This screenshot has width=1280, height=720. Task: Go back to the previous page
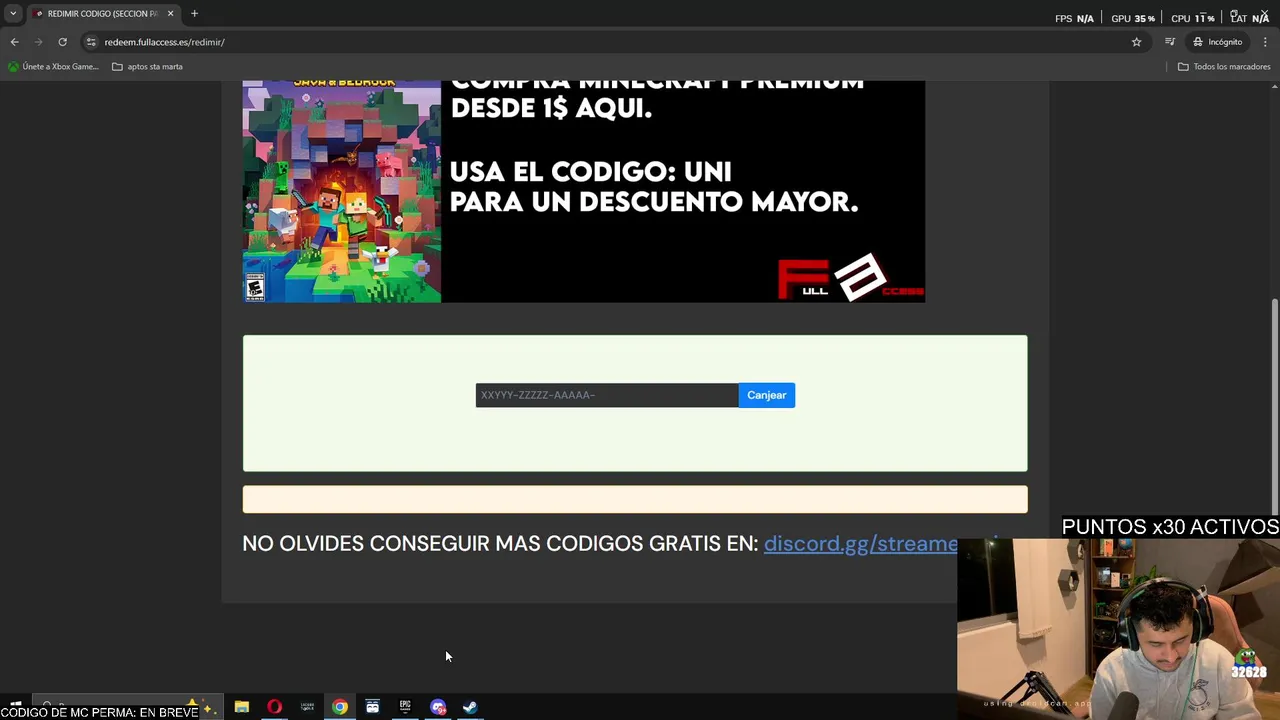[x=14, y=42]
